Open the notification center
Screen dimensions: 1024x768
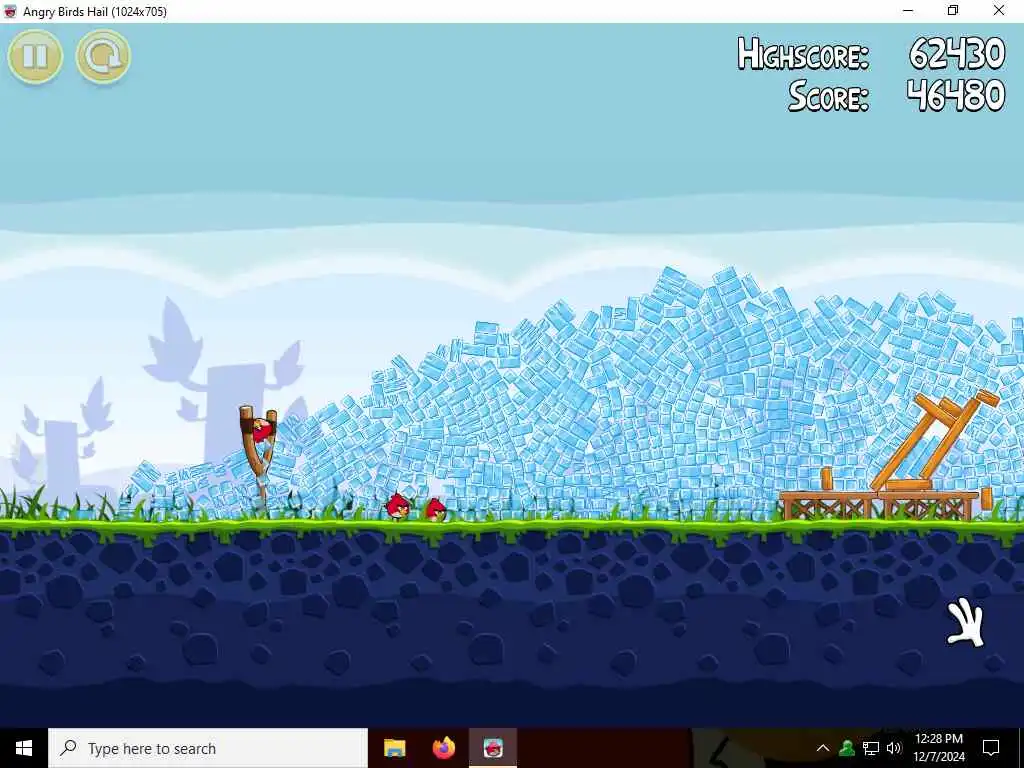(991, 748)
